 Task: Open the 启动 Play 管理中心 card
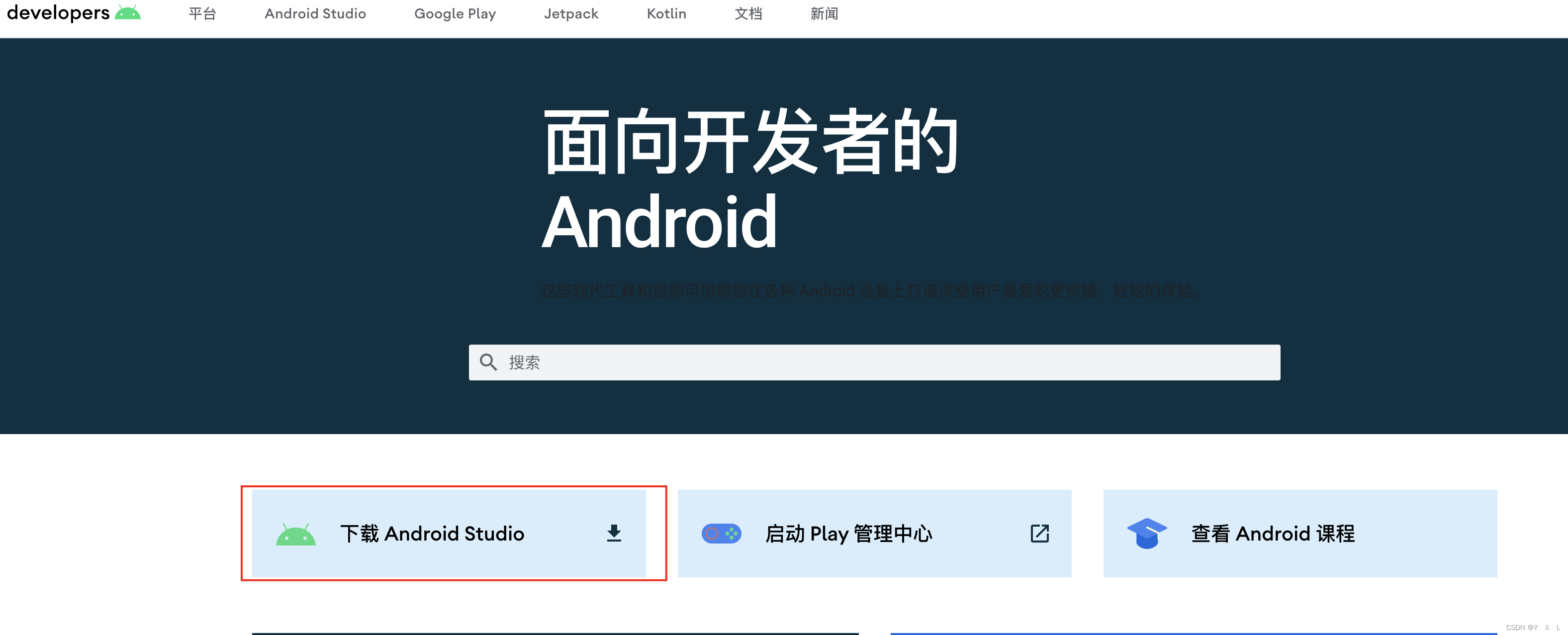coord(874,534)
